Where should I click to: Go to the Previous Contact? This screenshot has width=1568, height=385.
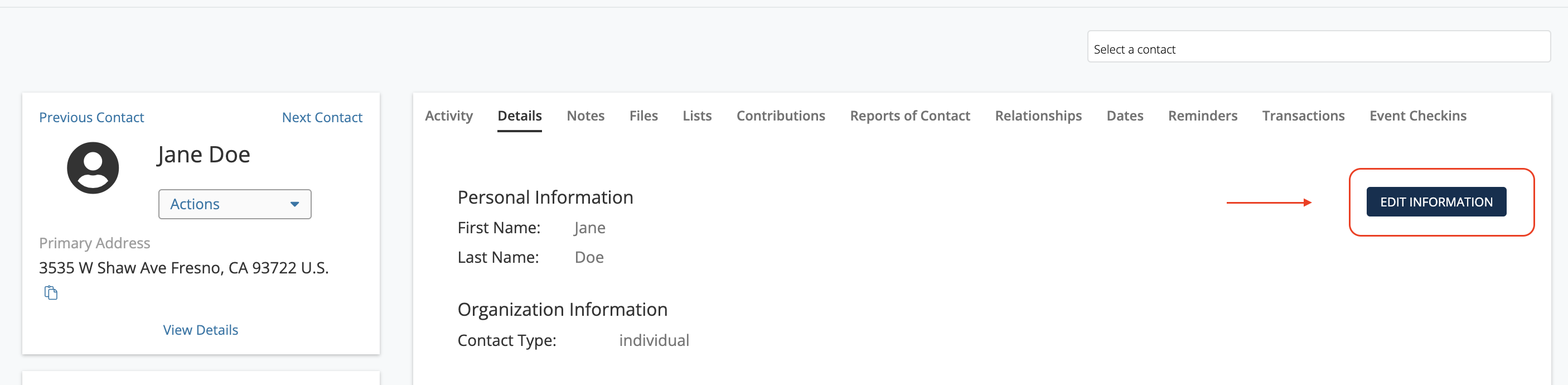[91, 117]
